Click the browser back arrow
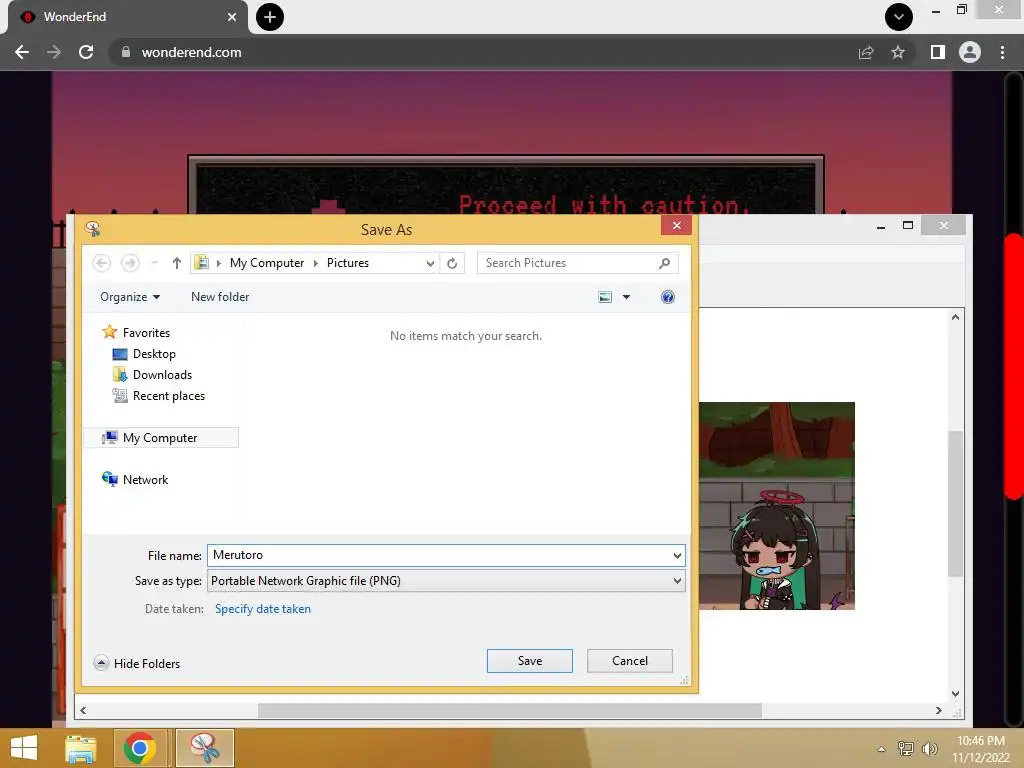1024x768 pixels. tap(22, 52)
